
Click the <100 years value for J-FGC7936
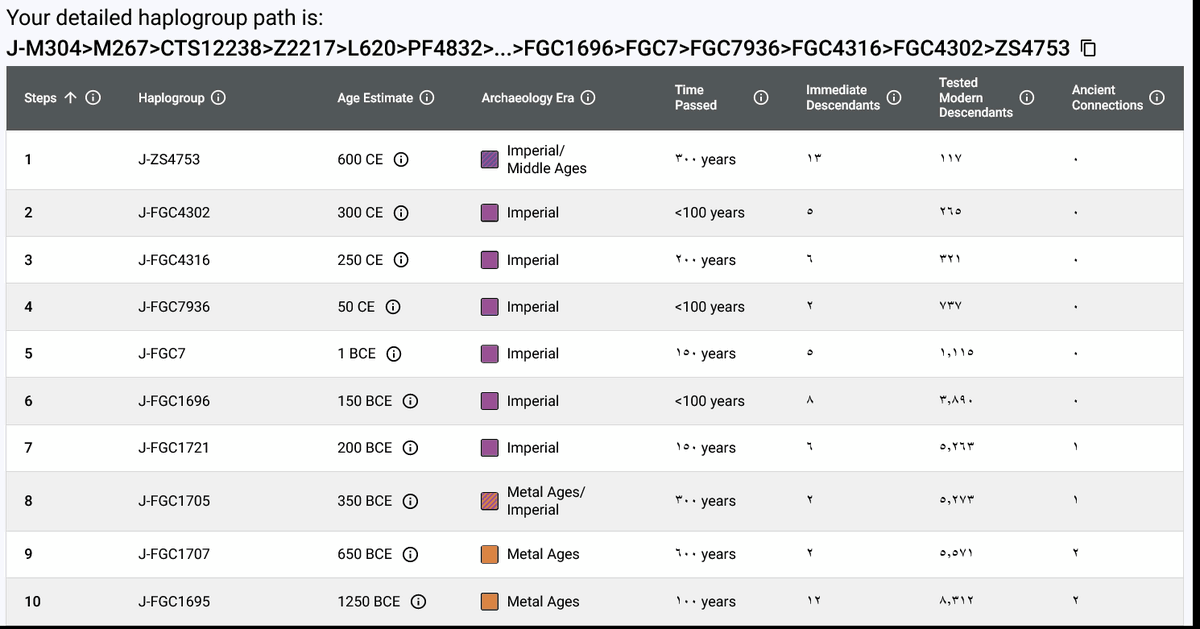710,307
